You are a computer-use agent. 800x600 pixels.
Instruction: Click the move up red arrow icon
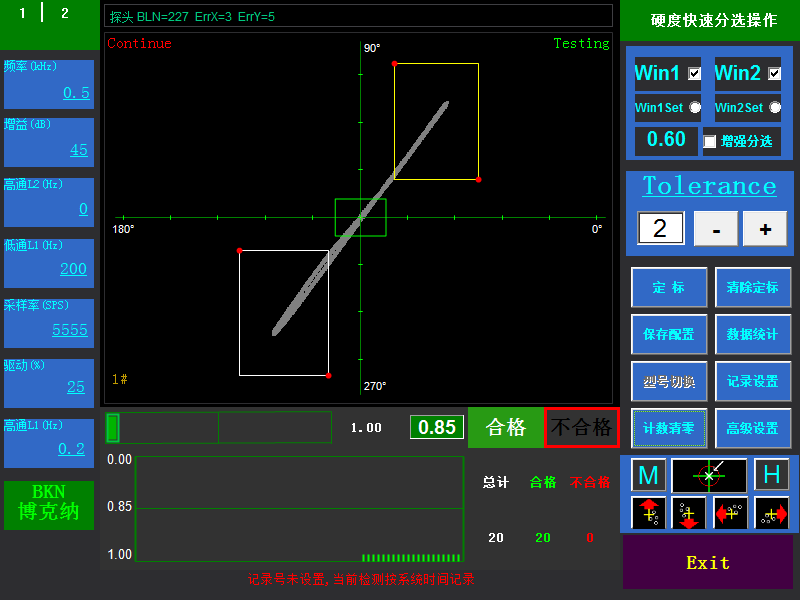tap(649, 513)
